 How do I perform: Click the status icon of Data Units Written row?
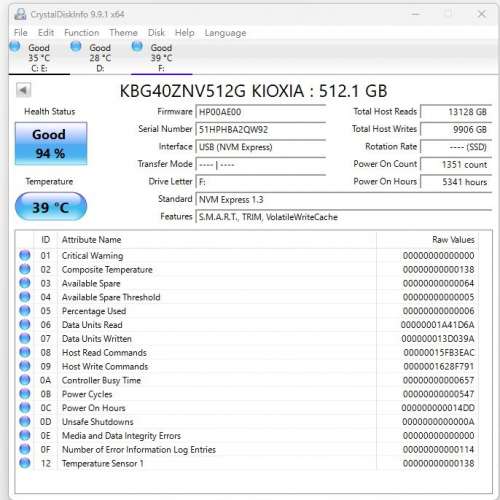point(25,338)
